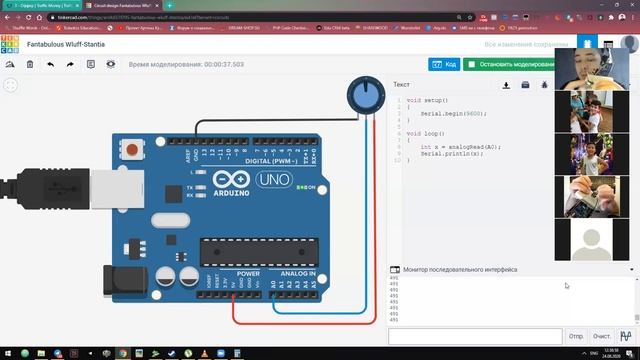The image size is (640, 360).
Task: Switch to circuit view icon
Action: [587, 44]
